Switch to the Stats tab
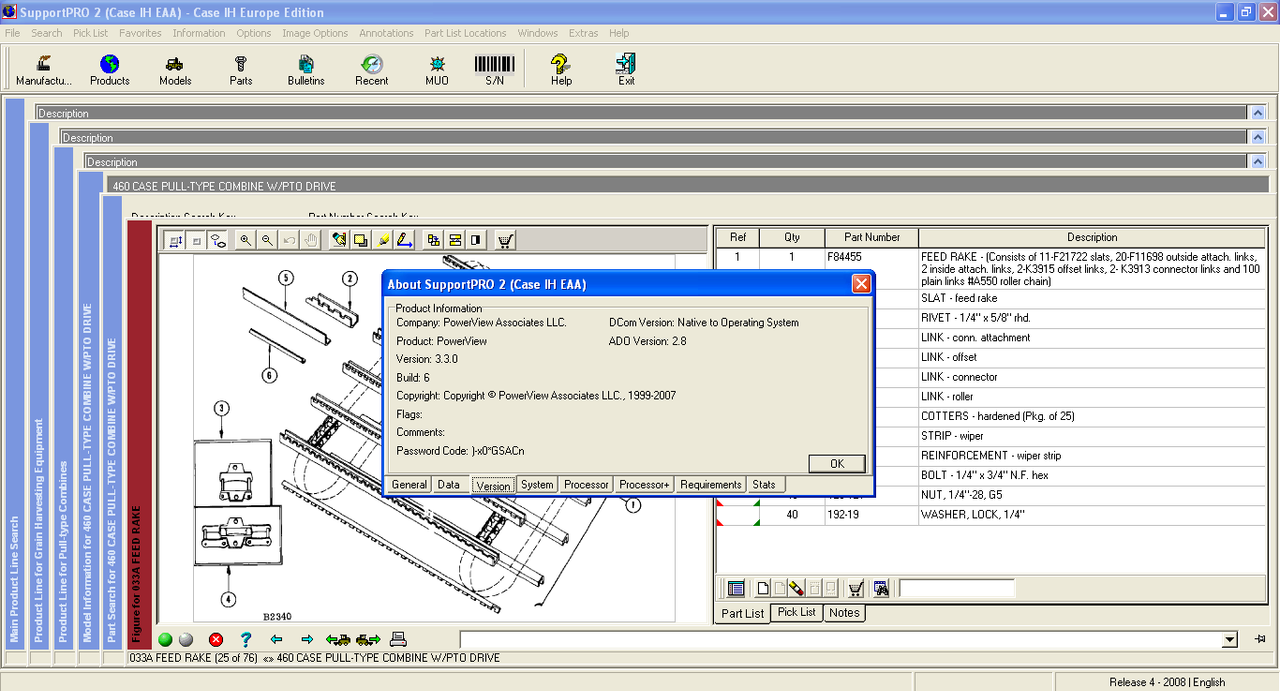Viewport: 1280px width, 691px height. click(x=764, y=485)
